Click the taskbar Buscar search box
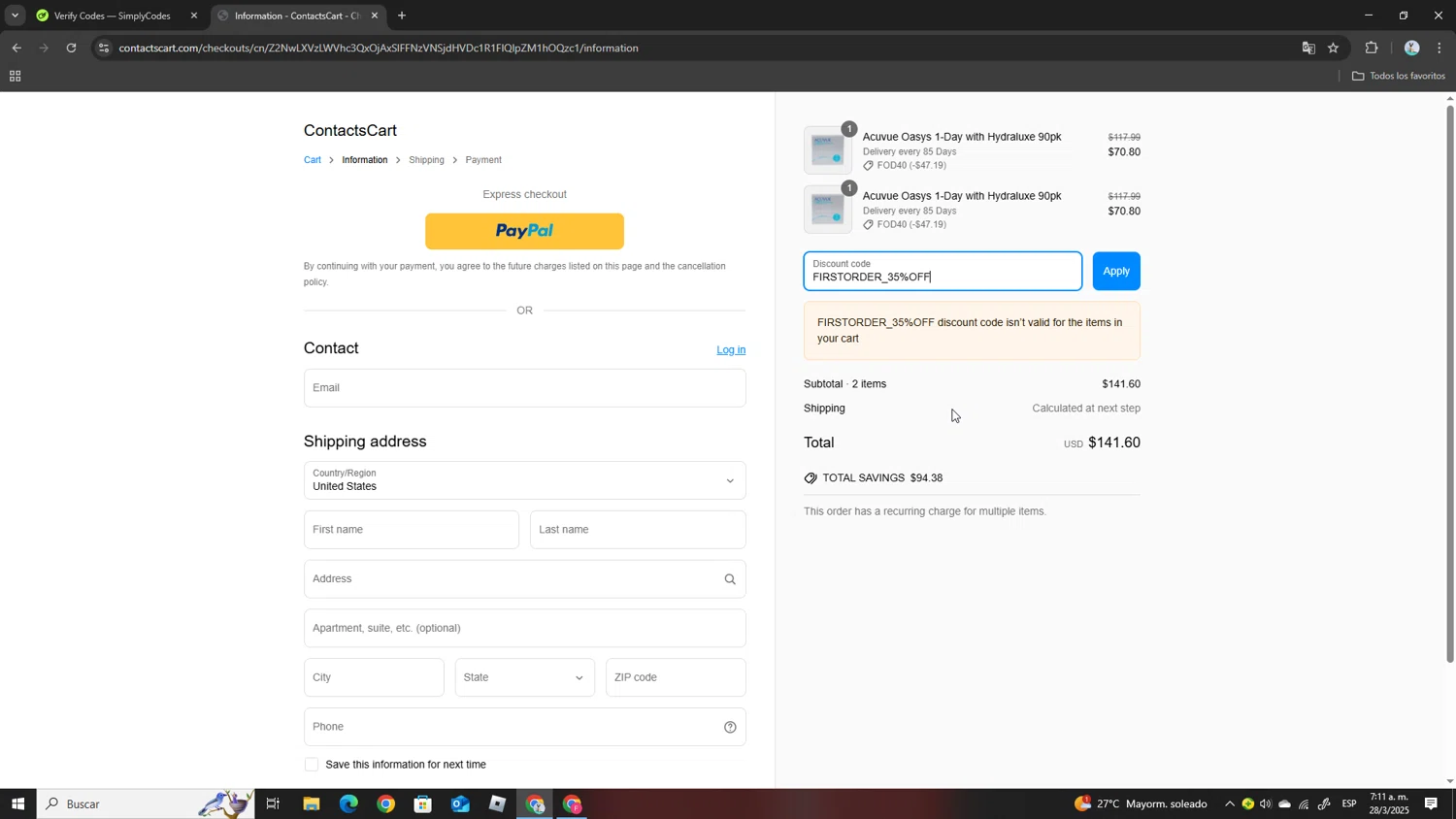Image resolution: width=1456 pixels, height=819 pixels. 146,803
